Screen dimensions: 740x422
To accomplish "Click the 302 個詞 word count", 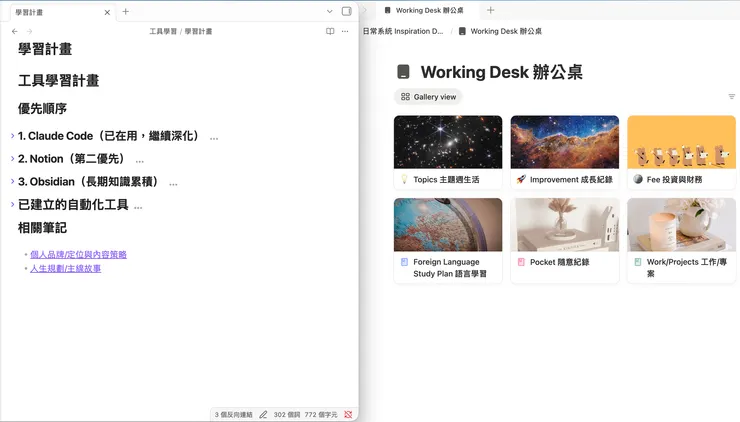I will point(287,414).
